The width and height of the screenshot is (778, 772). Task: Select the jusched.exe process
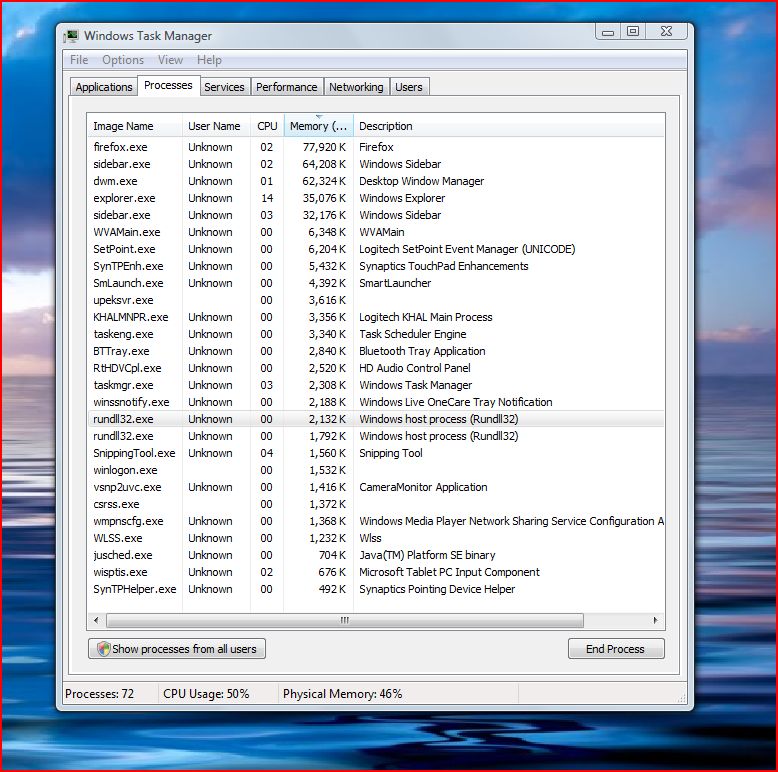pos(376,555)
